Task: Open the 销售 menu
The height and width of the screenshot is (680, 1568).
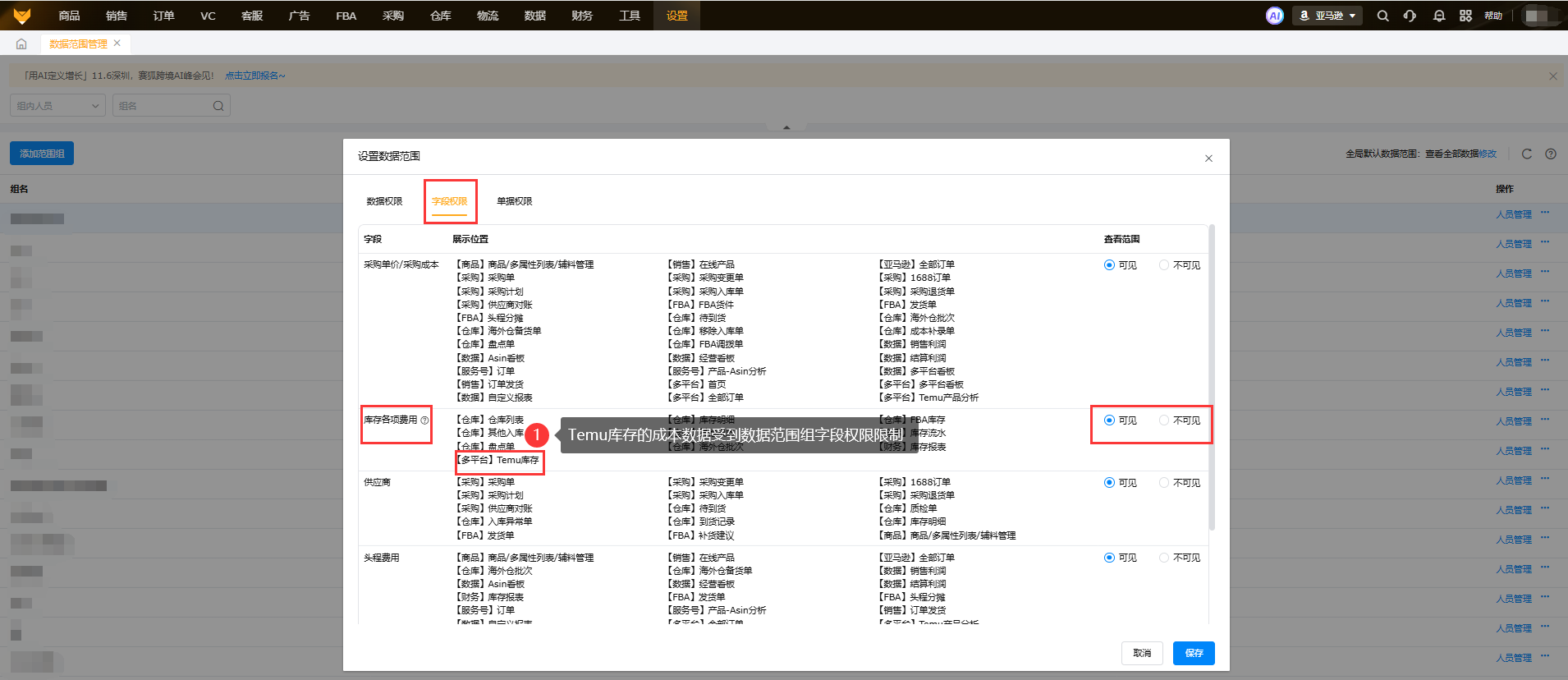Action: coord(117,16)
